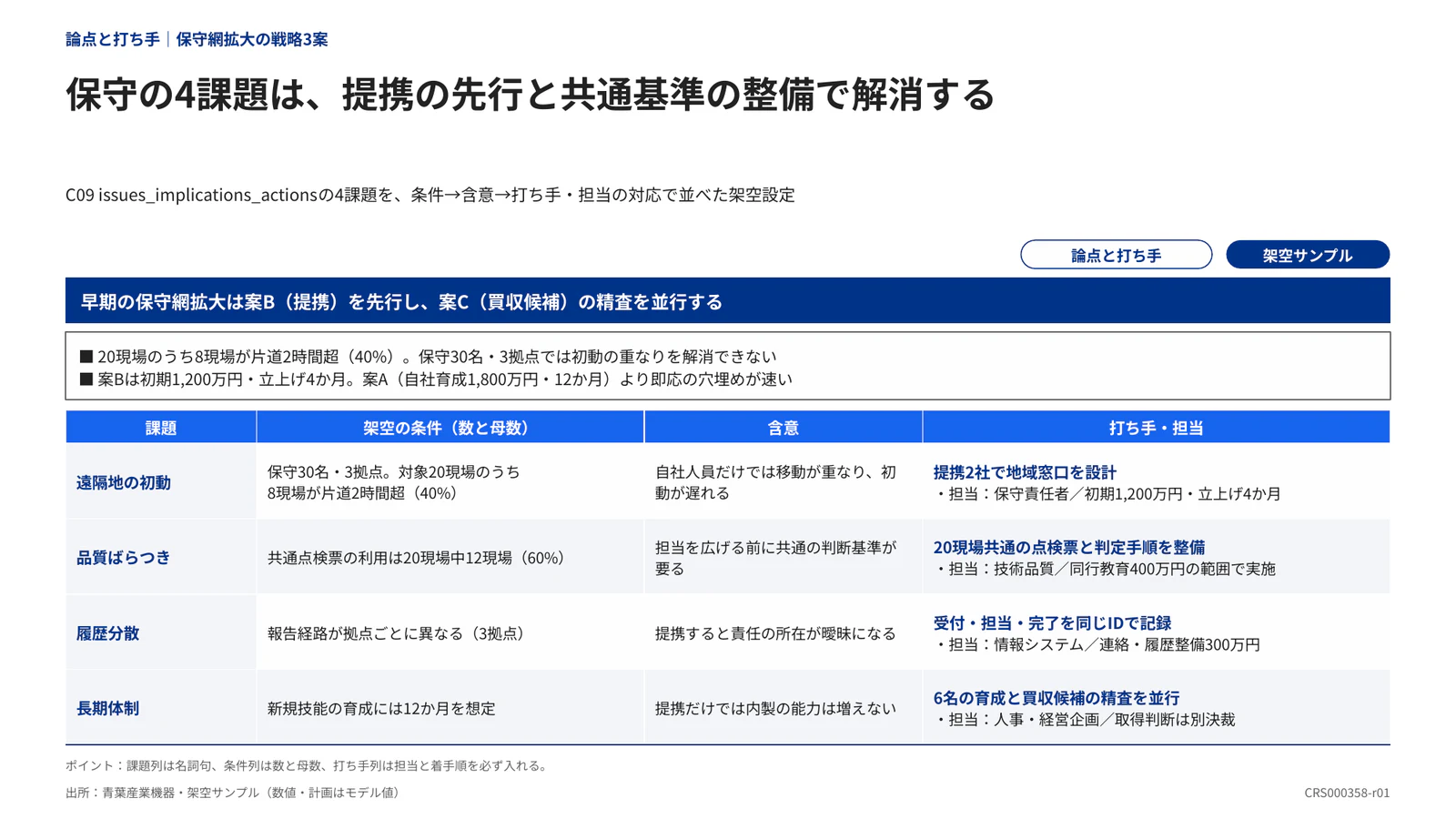Click the action 提携2社で地域窓口を設計

click(1025, 472)
